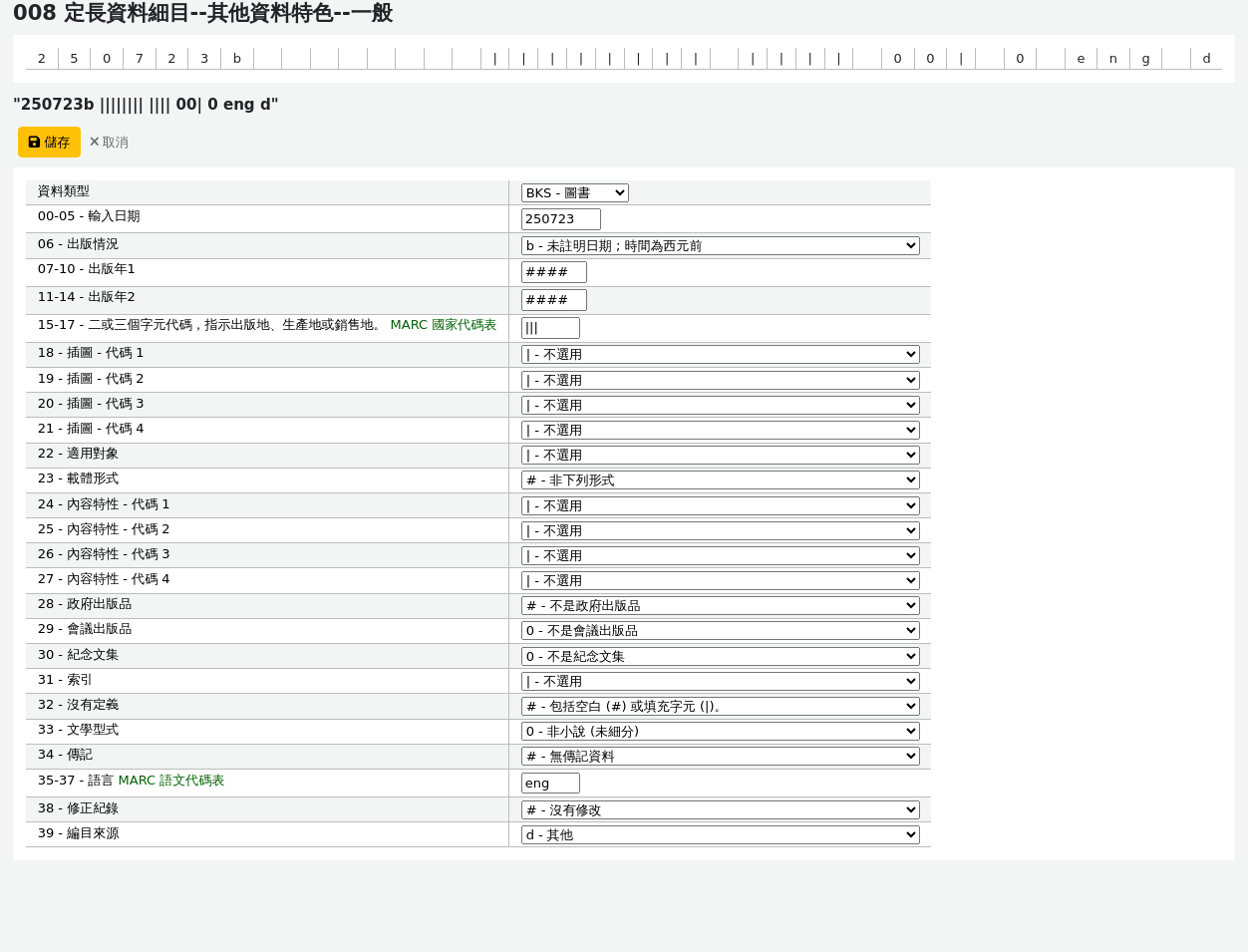
Task: Click the '7' cell in the top position table
Action: click(x=140, y=59)
